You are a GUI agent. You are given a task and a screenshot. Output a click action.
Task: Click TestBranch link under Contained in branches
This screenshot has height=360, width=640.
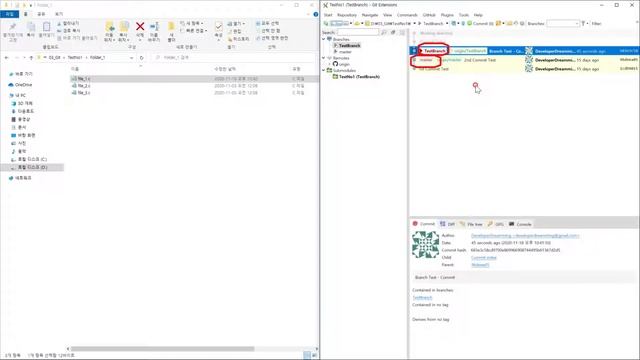click(422, 298)
